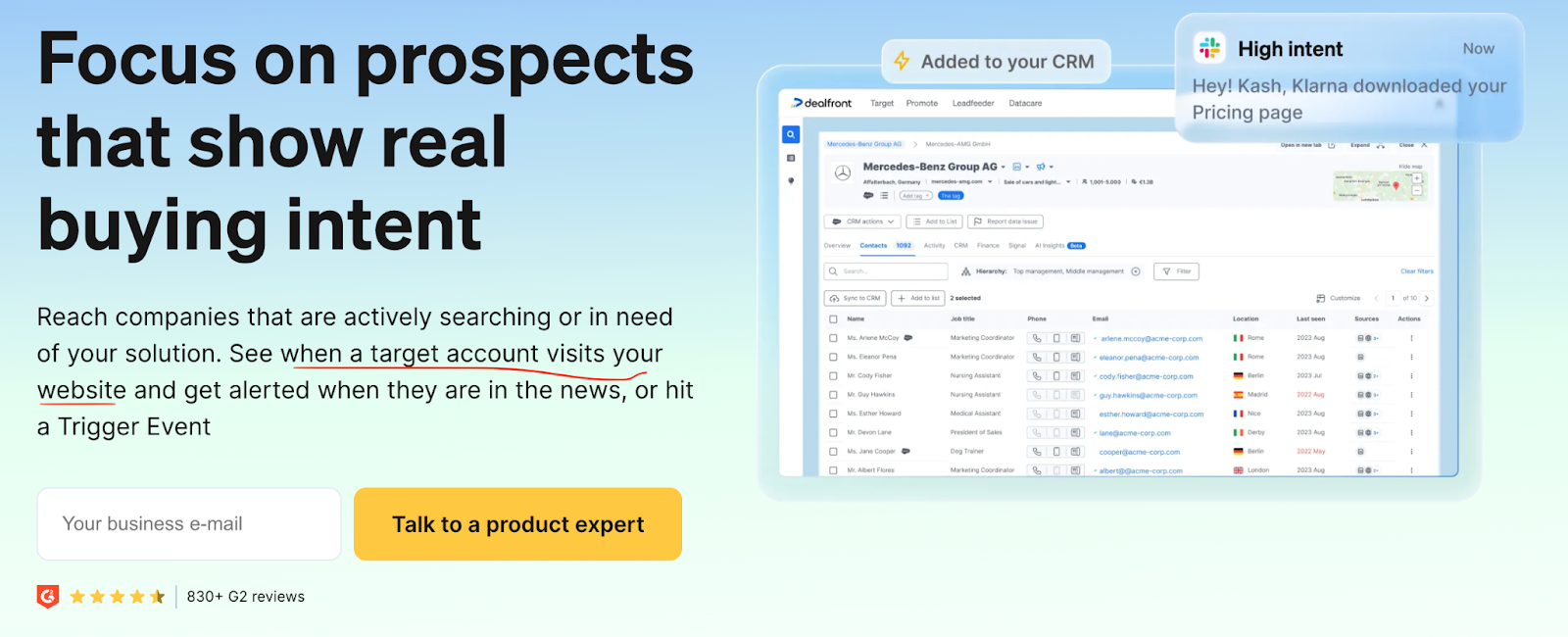
Task: Go to the next contacts page arrow
Action: click(1427, 298)
